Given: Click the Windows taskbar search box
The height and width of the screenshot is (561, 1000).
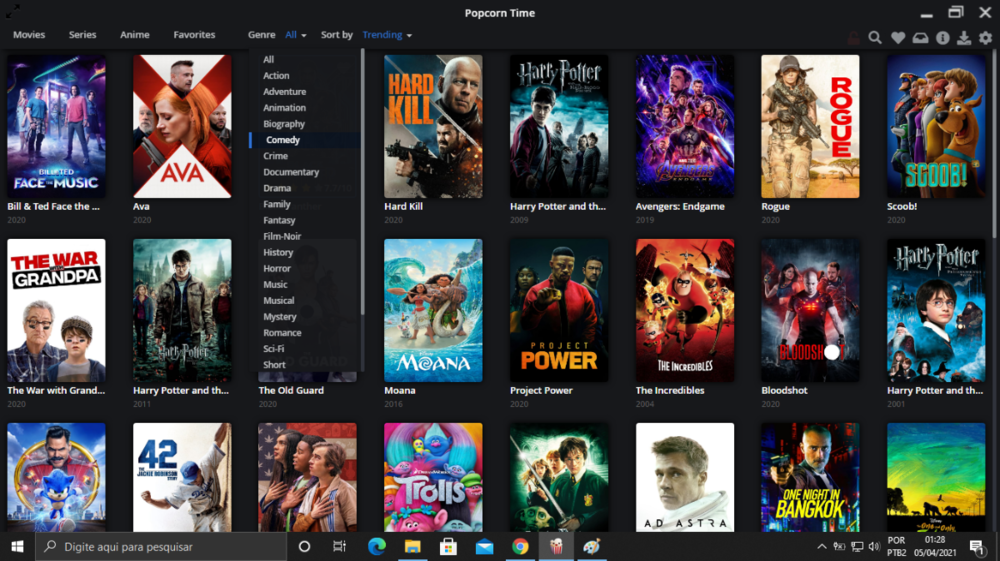Looking at the screenshot, I should pyautogui.click(x=161, y=546).
